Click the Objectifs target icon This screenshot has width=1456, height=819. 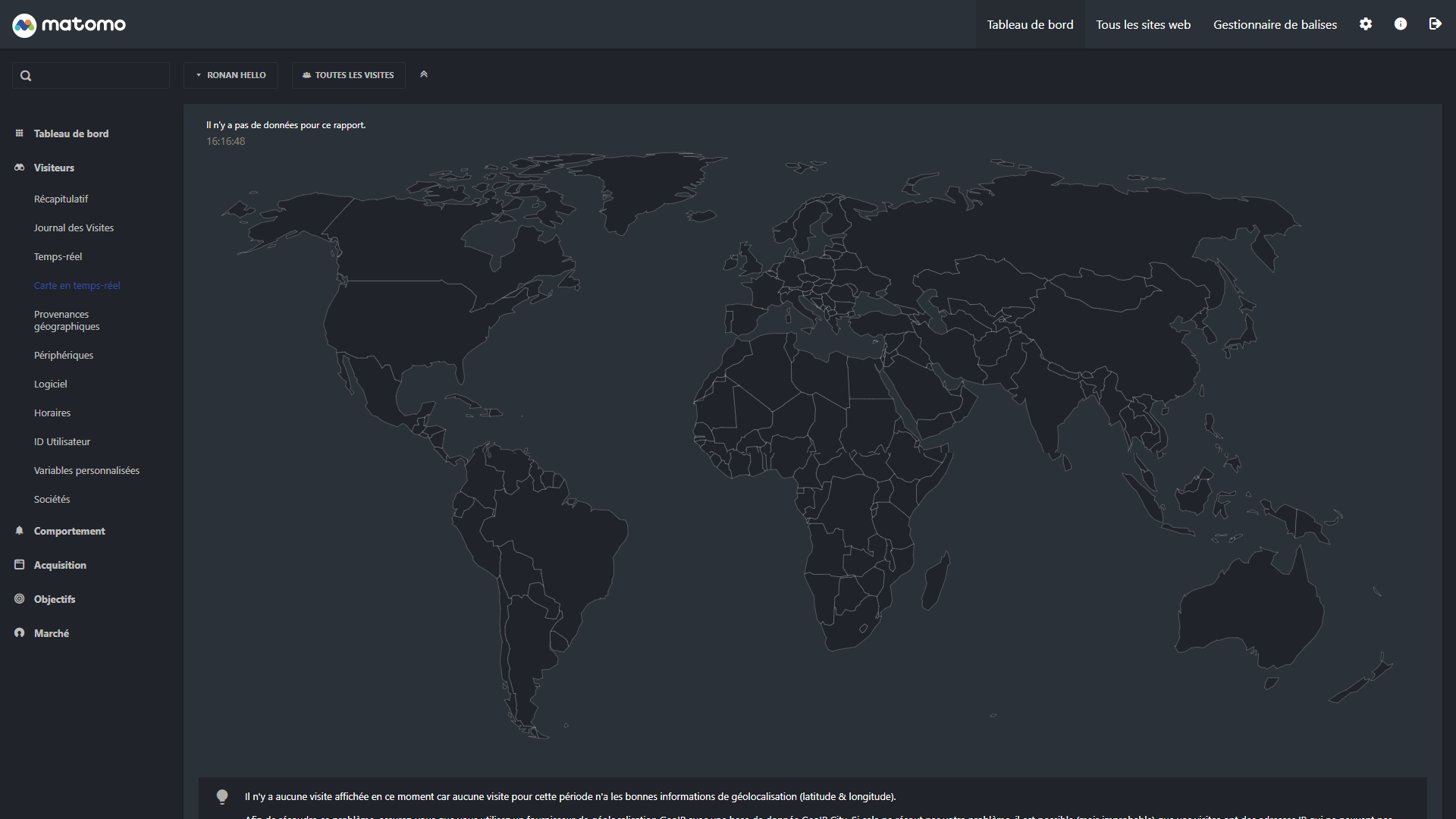20,599
